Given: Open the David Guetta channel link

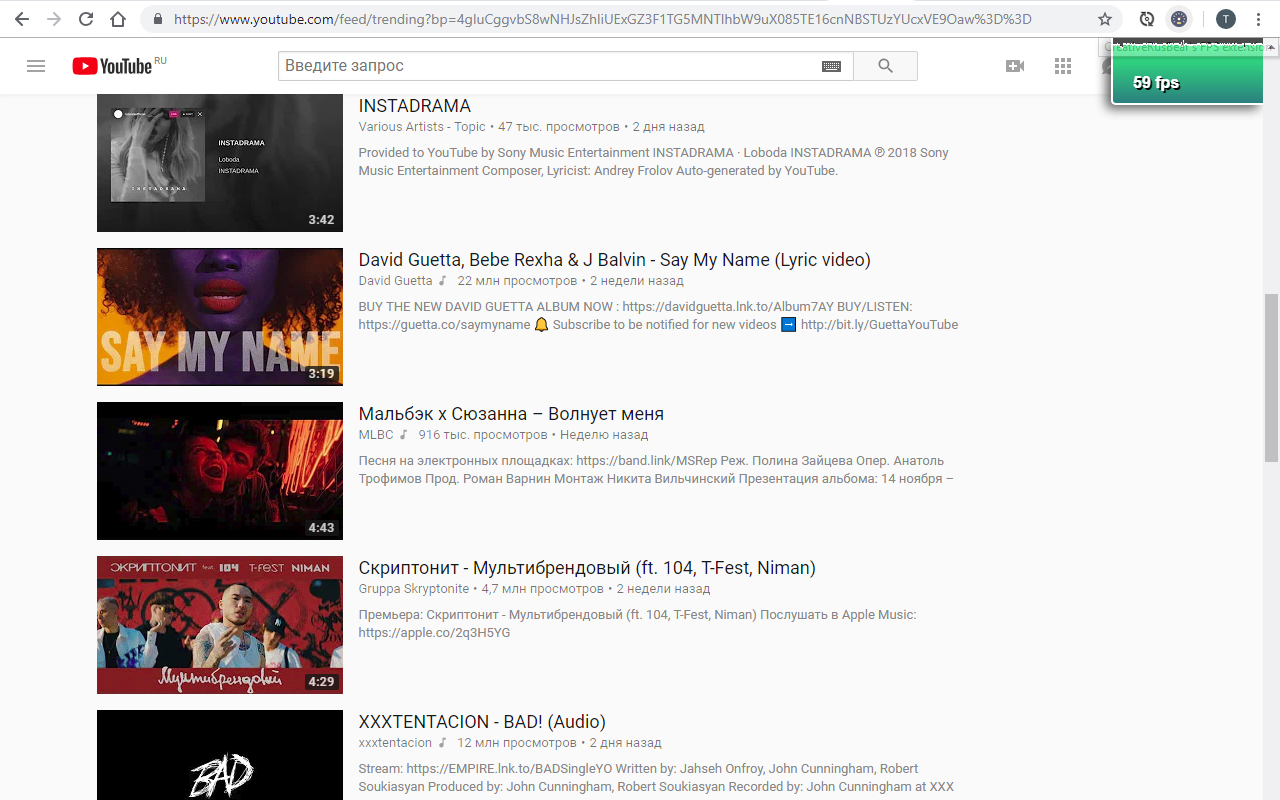Looking at the screenshot, I should [395, 281].
